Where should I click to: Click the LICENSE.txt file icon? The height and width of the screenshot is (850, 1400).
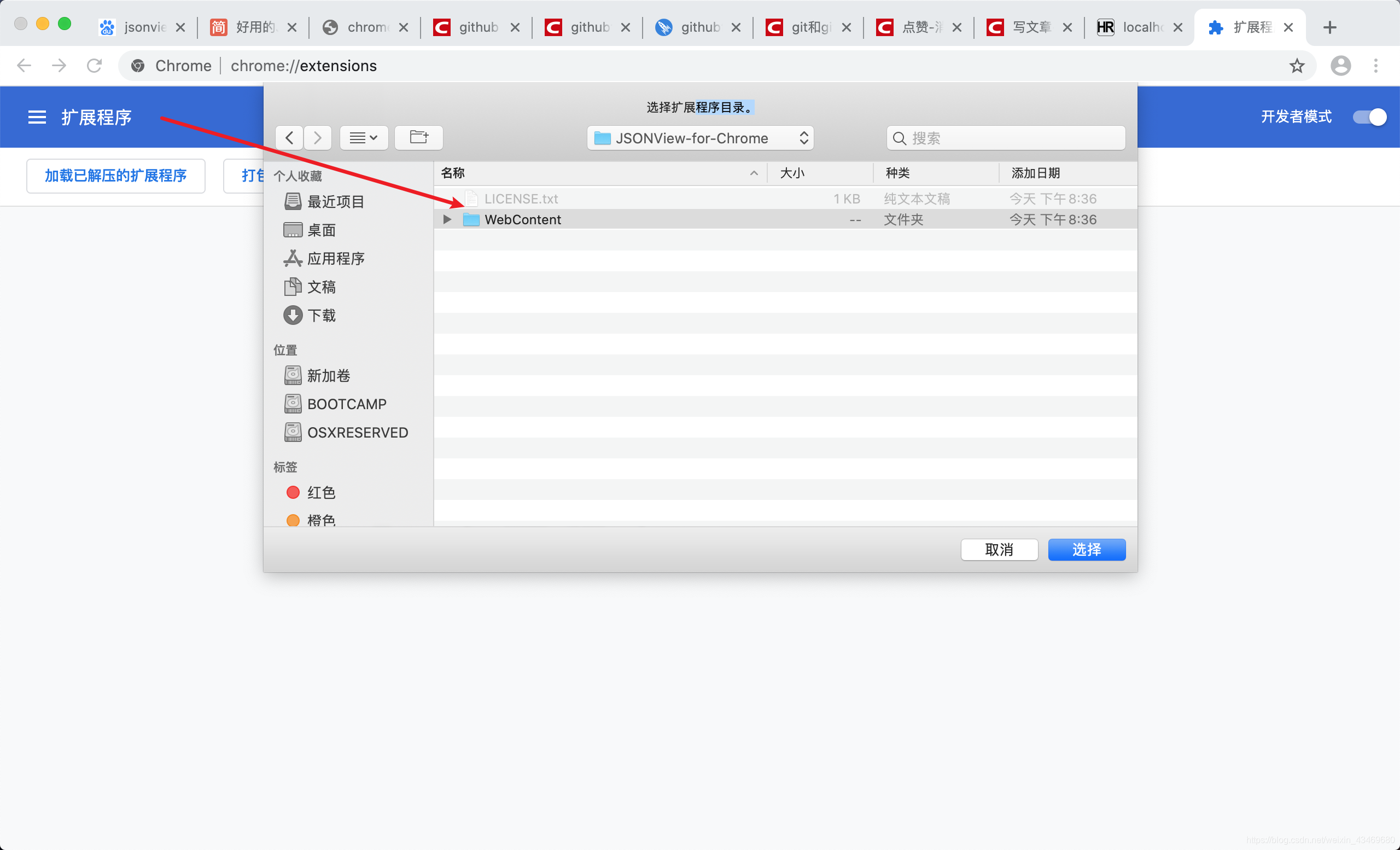(x=471, y=199)
